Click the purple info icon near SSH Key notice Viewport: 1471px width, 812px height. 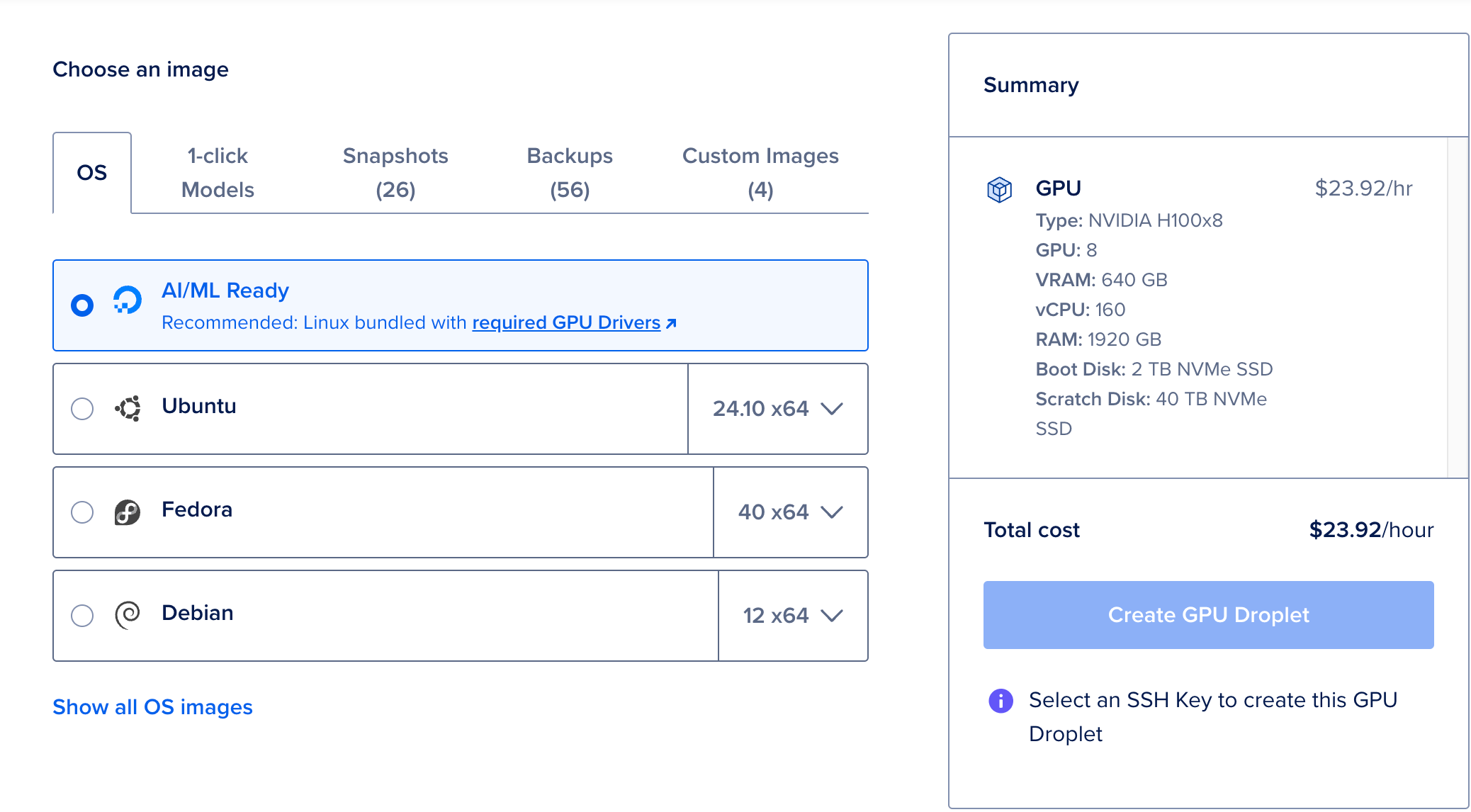click(x=1001, y=701)
